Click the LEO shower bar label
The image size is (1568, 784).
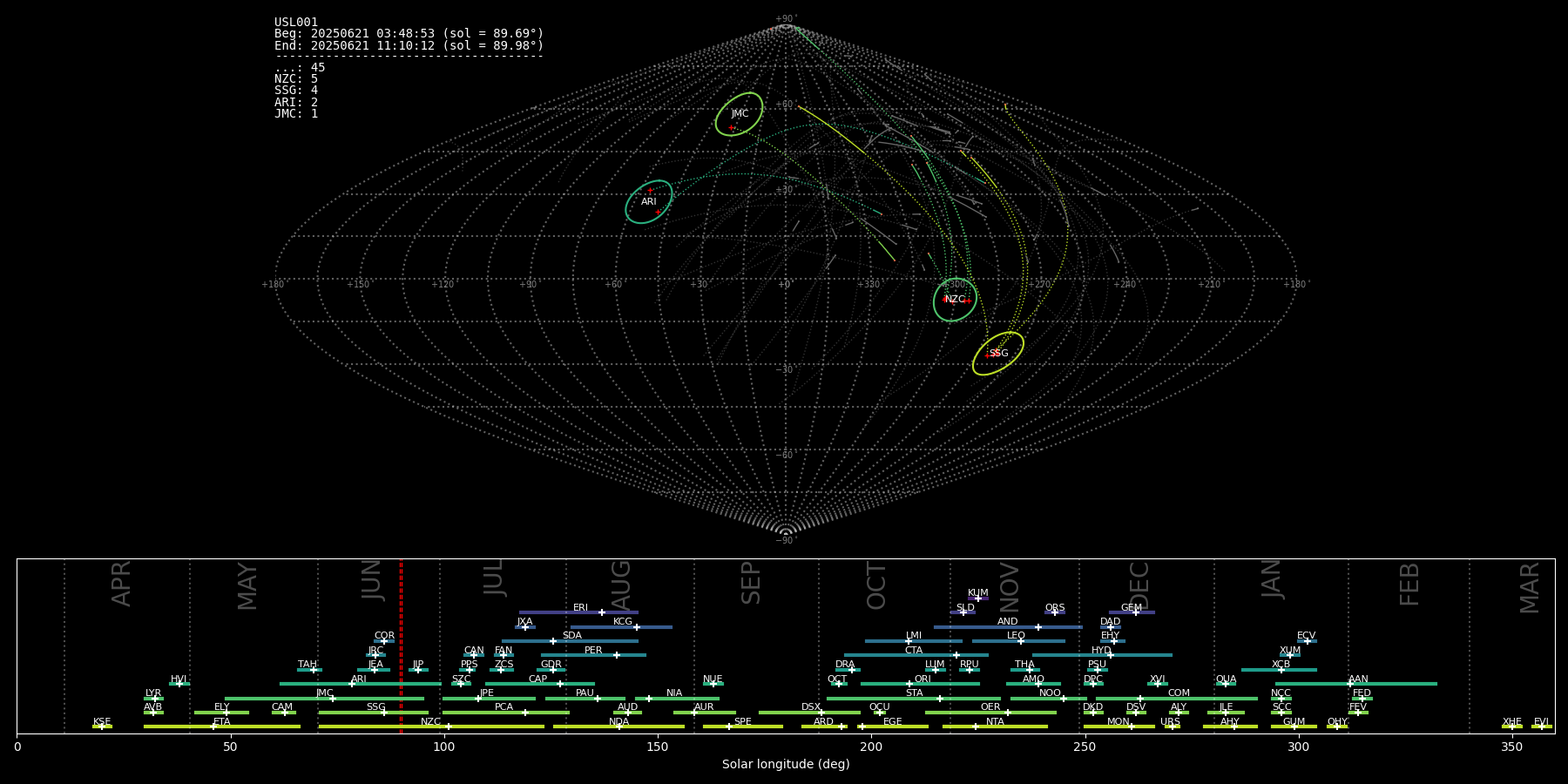(x=1016, y=635)
